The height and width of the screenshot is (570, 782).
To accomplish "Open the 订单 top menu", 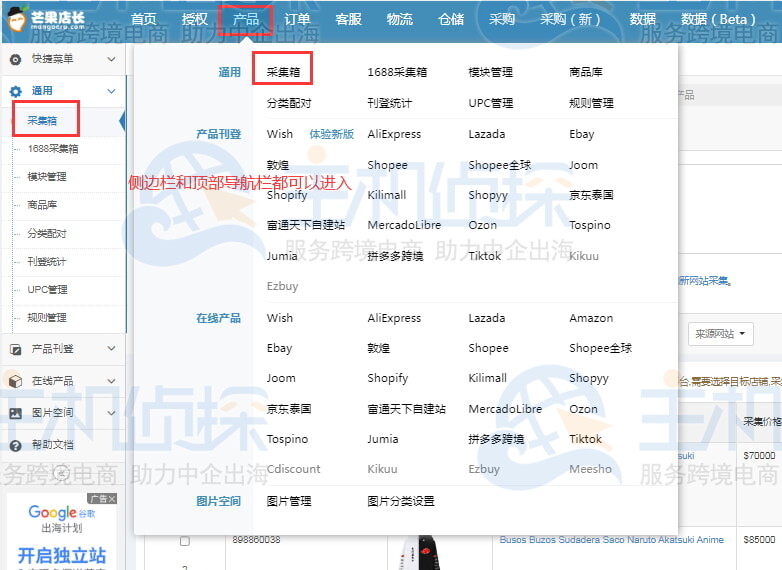I will [297, 19].
